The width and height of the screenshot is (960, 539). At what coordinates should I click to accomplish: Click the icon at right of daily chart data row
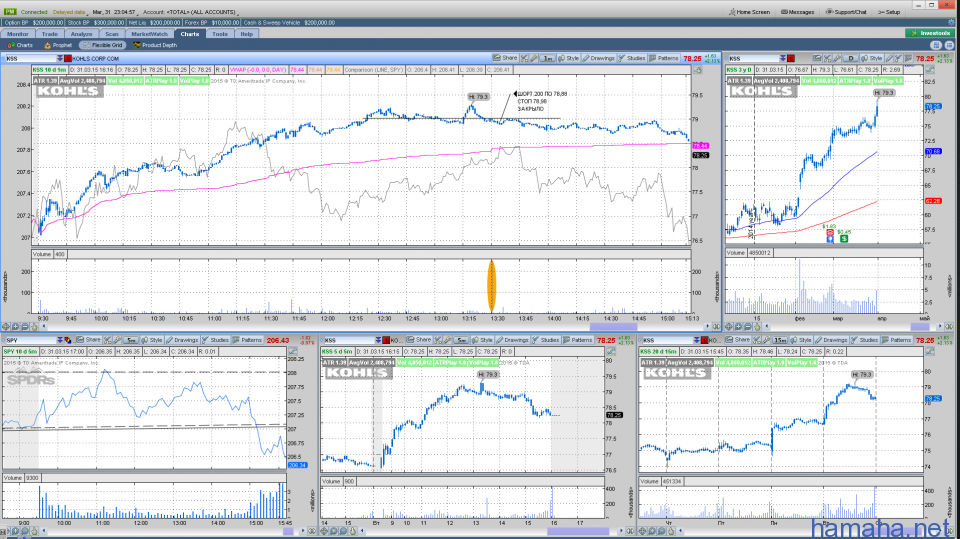pyautogui.click(x=930, y=70)
